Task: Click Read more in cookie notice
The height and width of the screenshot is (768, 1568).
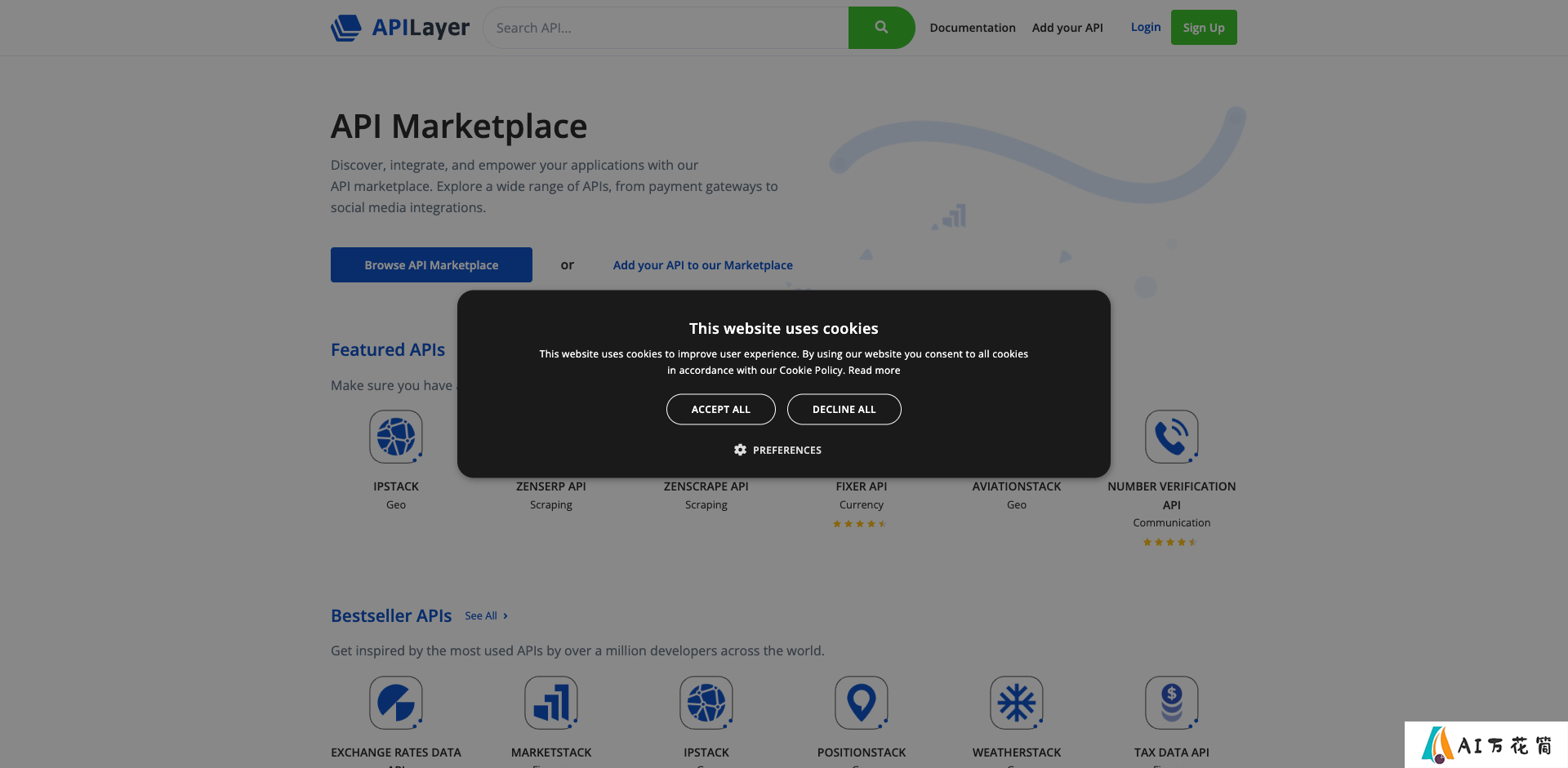Action: [874, 371]
